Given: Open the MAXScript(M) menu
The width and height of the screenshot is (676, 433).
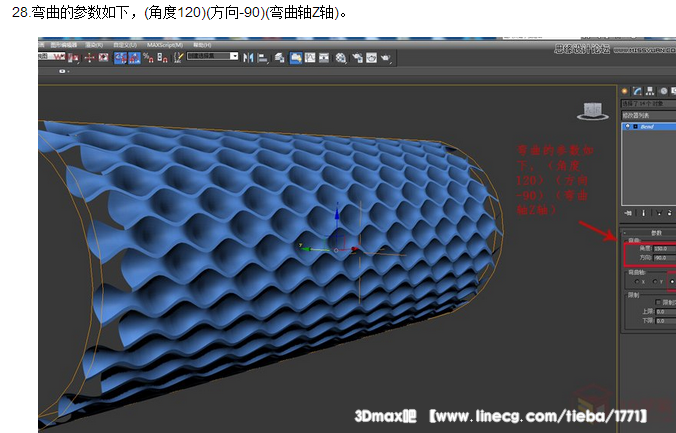Looking at the screenshot, I should [165, 45].
